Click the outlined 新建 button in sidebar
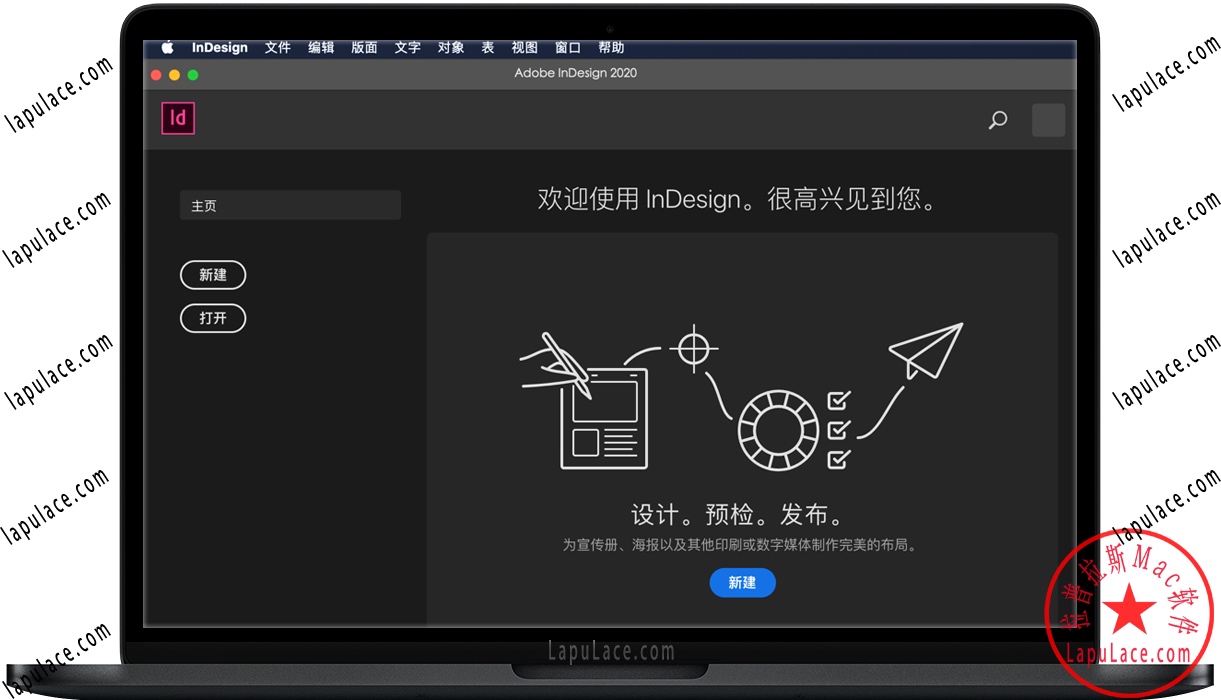Screen dimensions: 1221x700 click(213, 275)
